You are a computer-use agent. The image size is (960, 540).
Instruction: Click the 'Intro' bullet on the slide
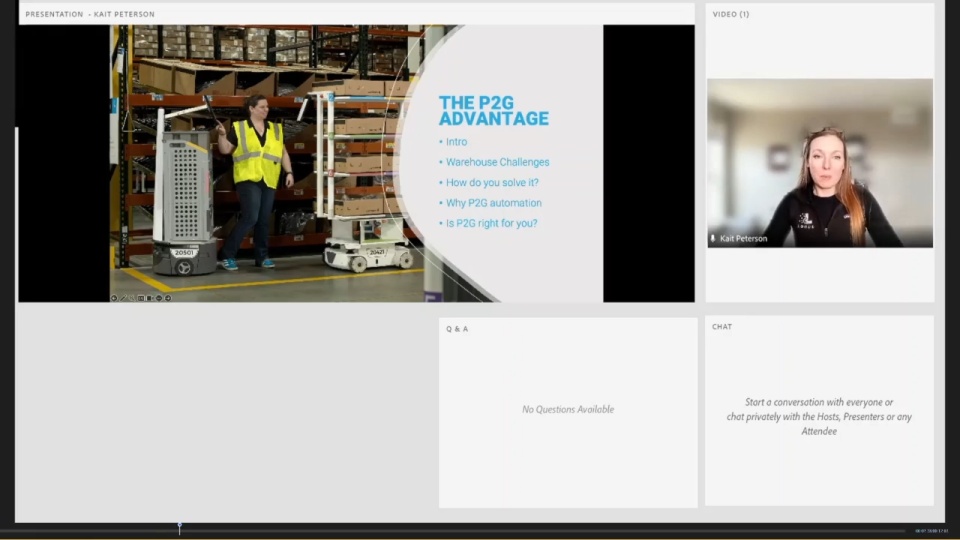pyautogui.click(x=456, y=141)
